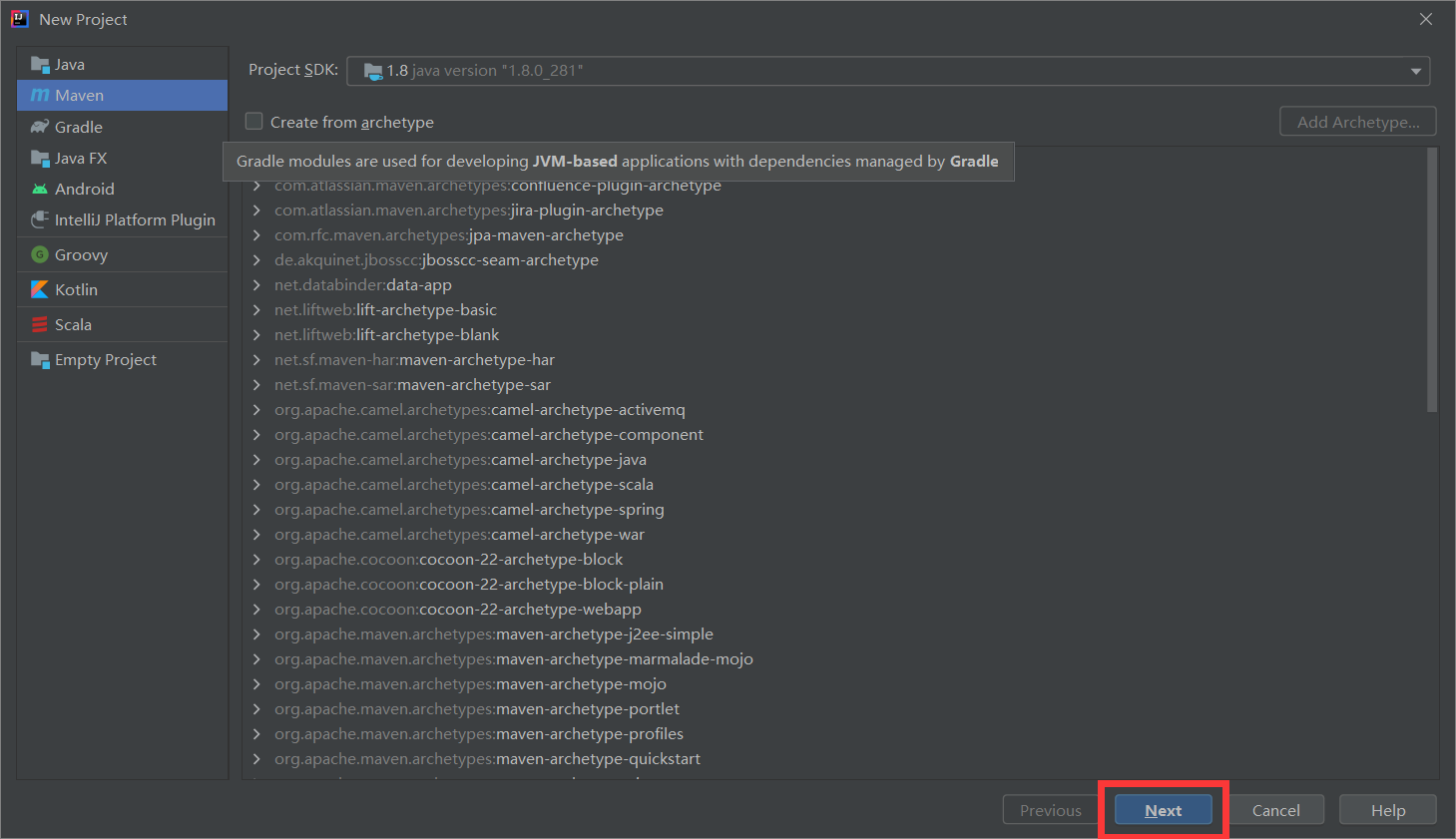
Task: Select camel-archetype-java row
Action: [x=834, y=460]
